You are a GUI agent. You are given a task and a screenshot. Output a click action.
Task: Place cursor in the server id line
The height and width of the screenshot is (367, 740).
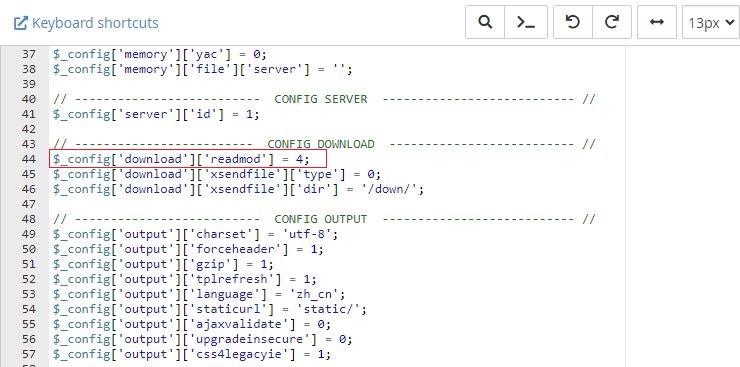pyautogui.click(x=156, y=114)
